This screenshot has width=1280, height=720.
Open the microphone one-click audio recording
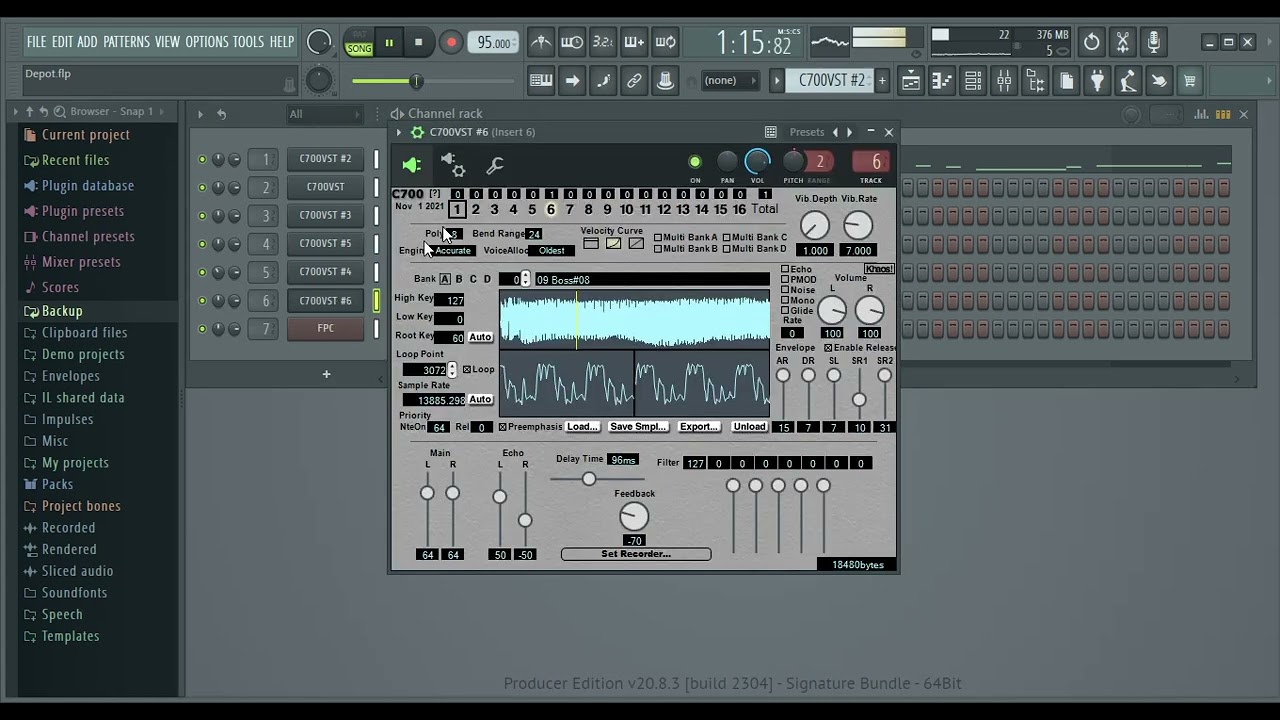(1153, 42)
